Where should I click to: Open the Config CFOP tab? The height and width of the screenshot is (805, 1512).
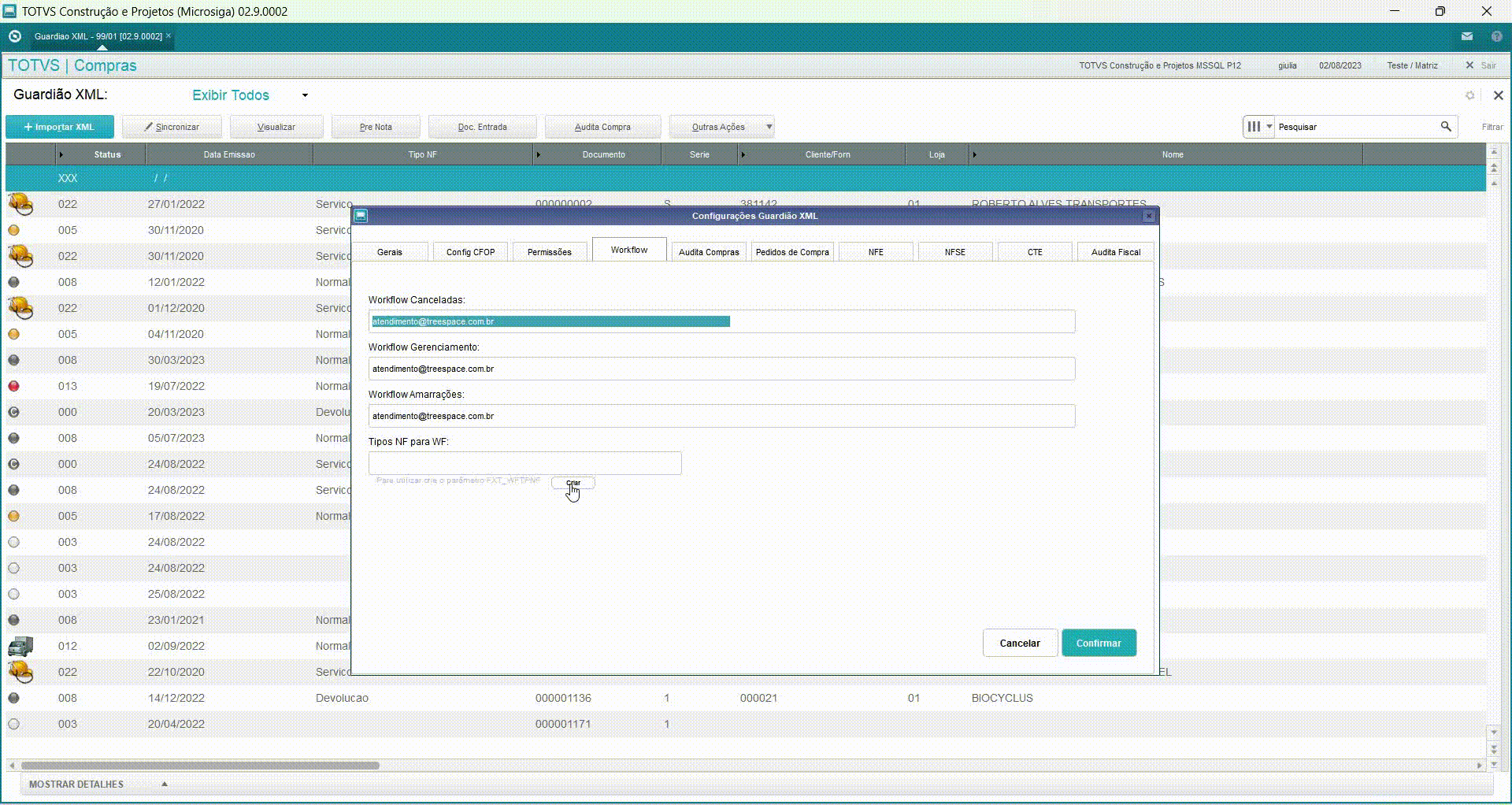470,252
